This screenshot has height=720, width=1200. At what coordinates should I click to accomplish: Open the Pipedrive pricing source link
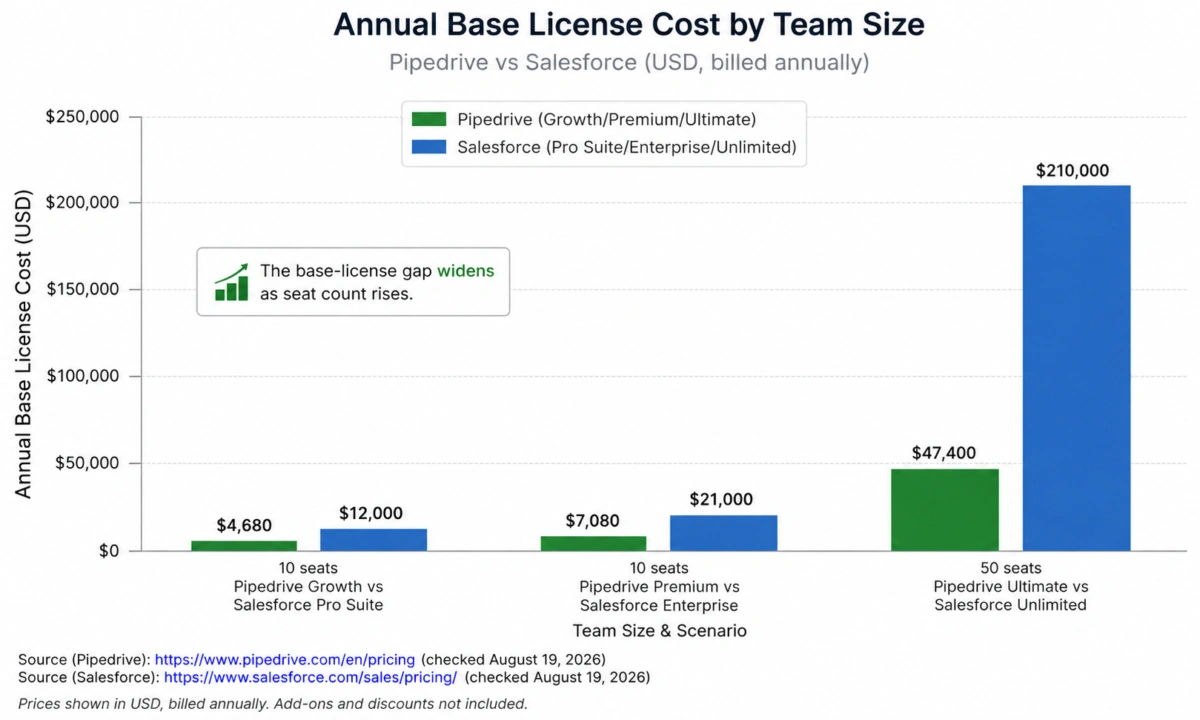point(286,660)
